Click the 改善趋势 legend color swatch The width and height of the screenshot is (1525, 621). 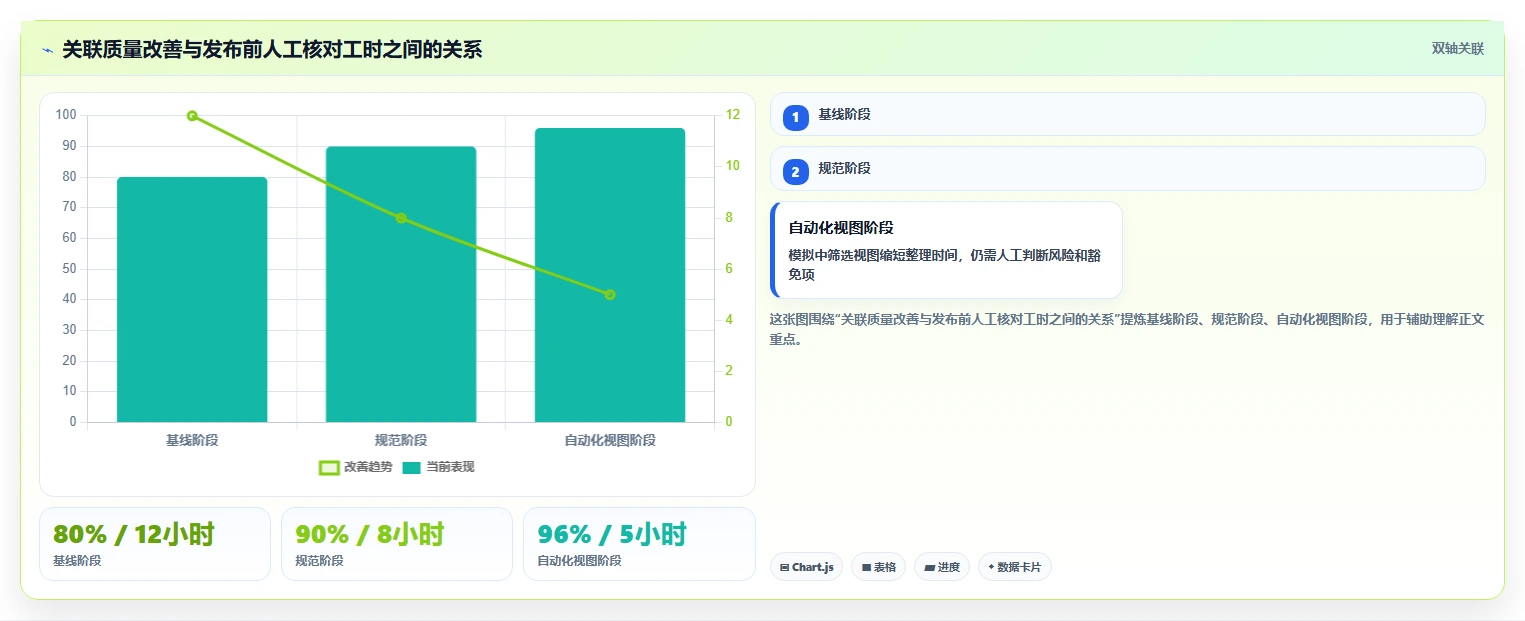pyautogui.click(x=329, y=467)
